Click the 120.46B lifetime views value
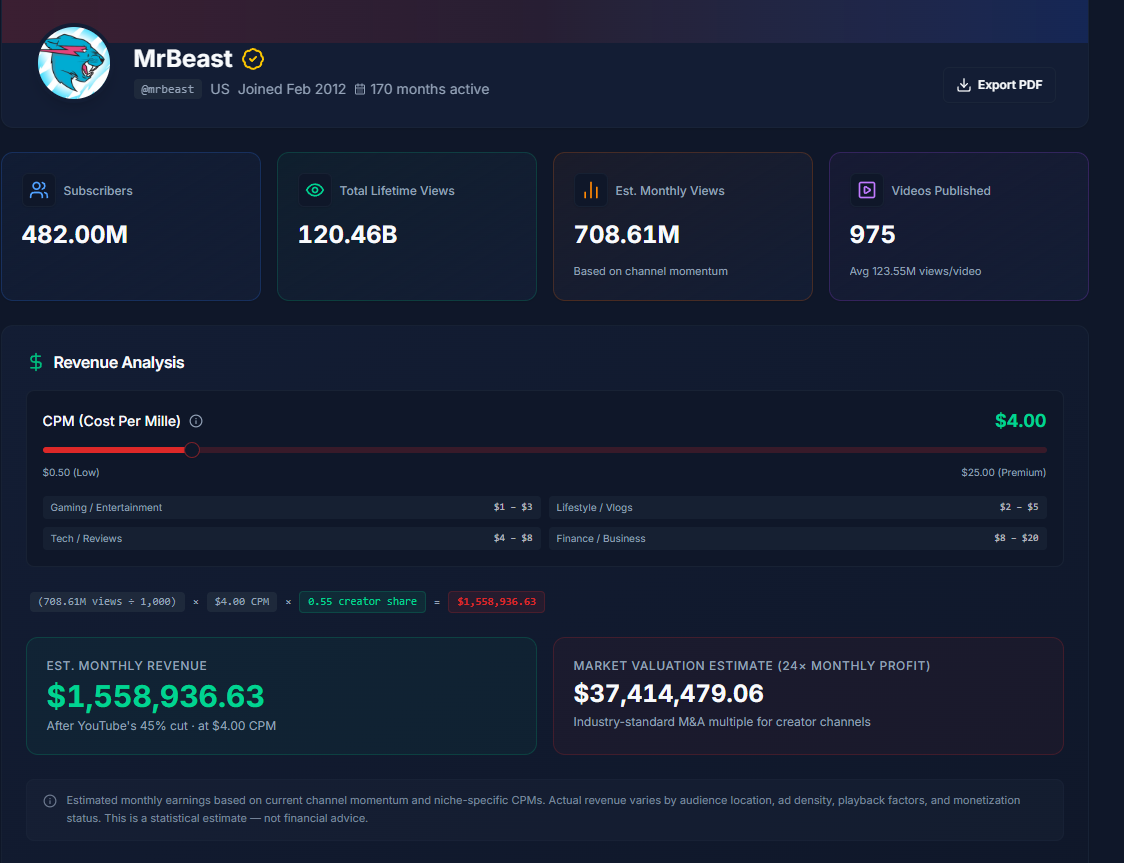Screen dimensions: 1124x863 pyautogui.click(x=348, y=234)
